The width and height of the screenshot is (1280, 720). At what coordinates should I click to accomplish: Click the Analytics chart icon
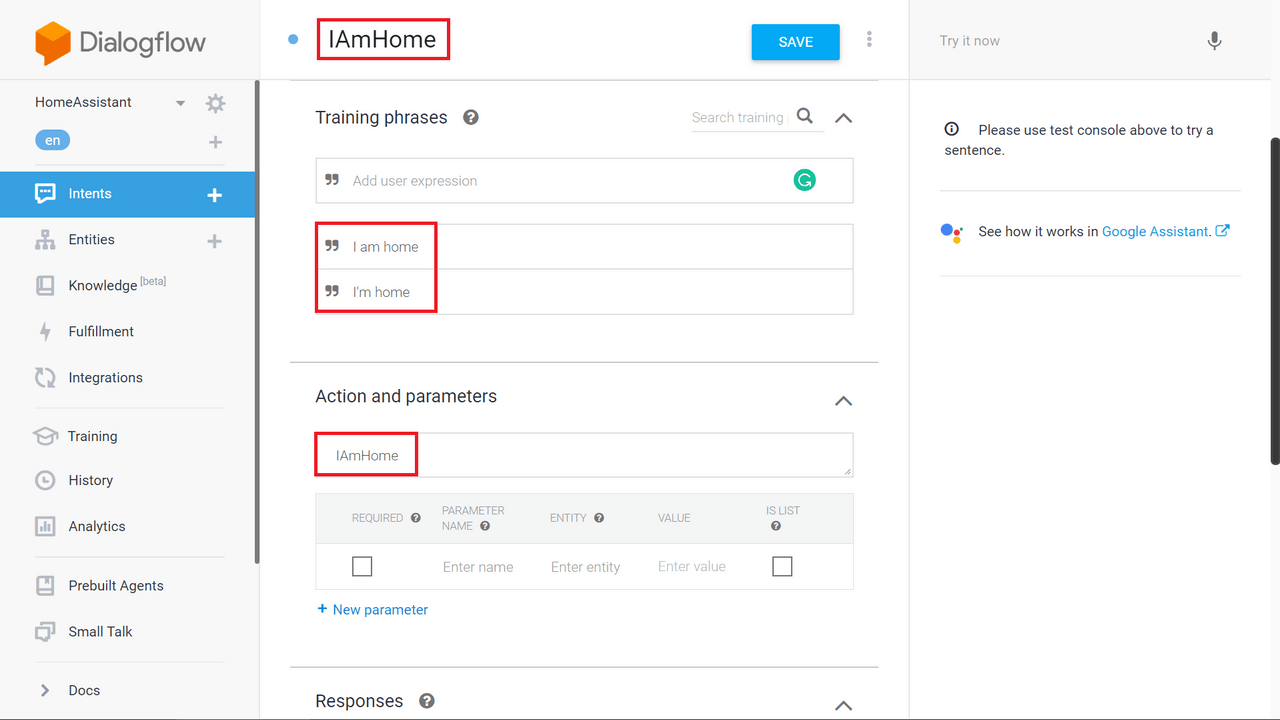click(x=45, y=526)
